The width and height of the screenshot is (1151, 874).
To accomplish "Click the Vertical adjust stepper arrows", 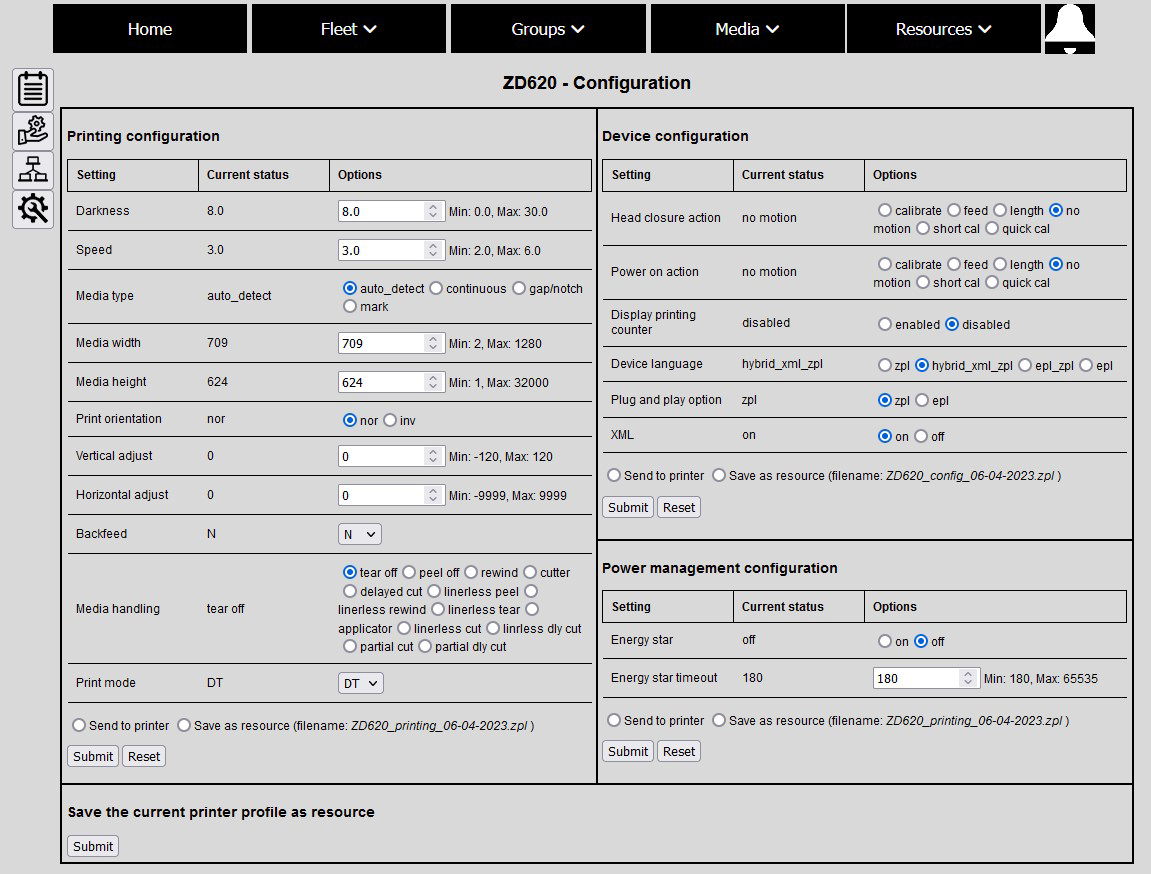I will (x=433, y=456).
